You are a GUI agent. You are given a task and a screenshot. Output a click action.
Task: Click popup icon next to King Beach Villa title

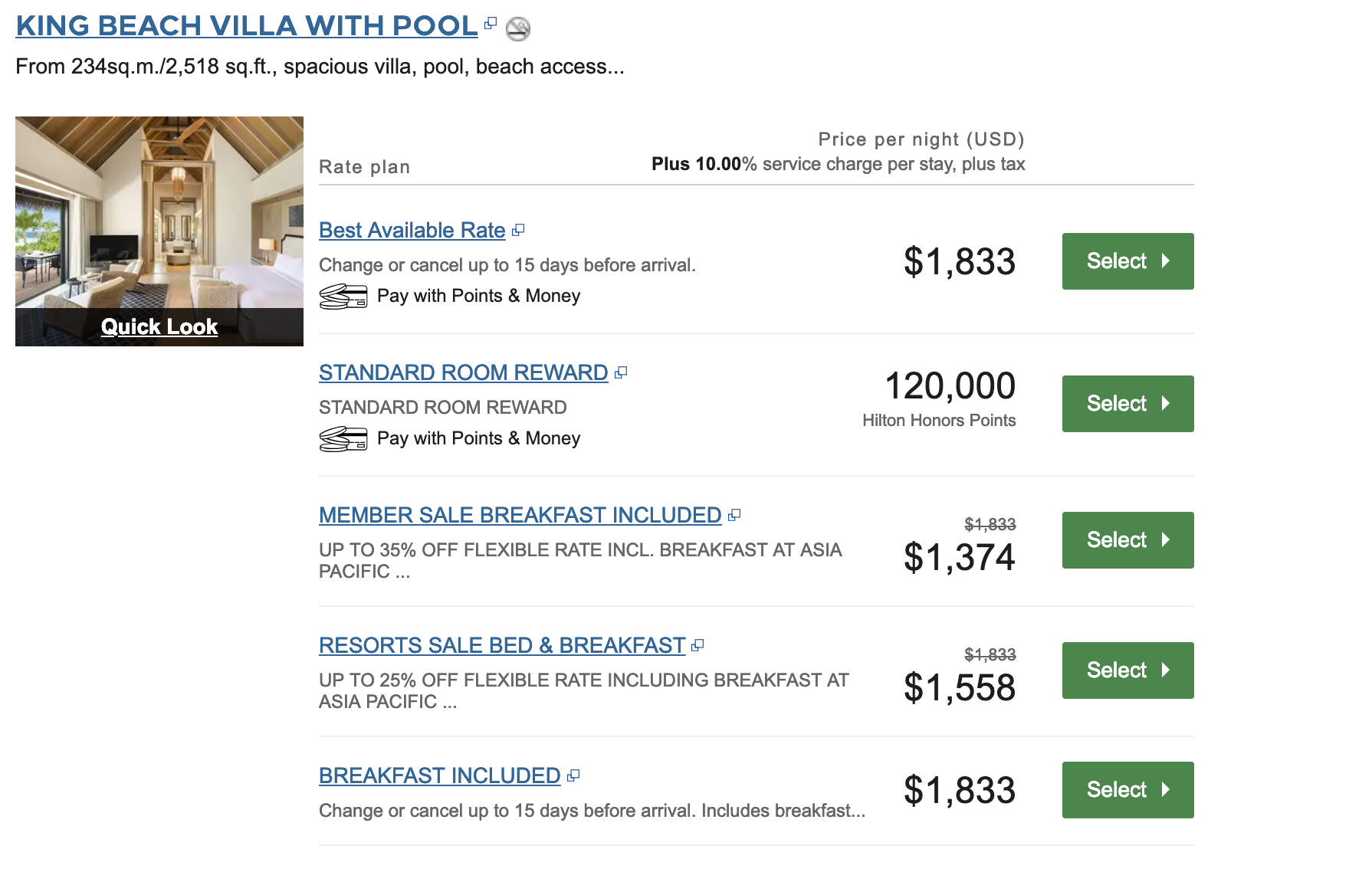click(491, 24)
